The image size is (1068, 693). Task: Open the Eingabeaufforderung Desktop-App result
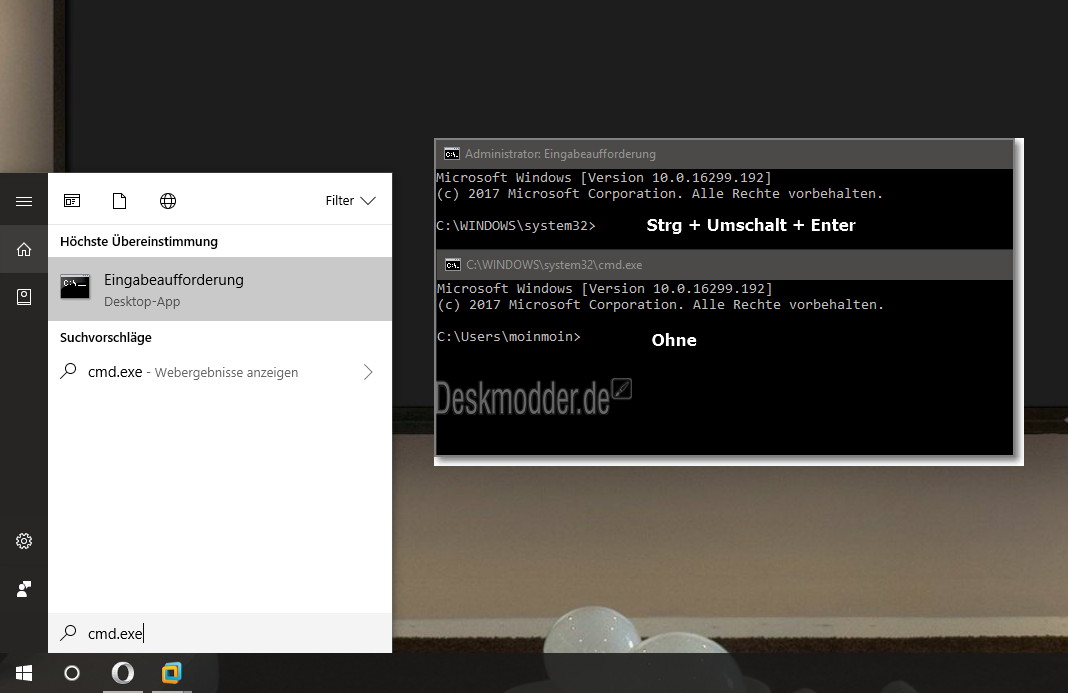point(220,289)
